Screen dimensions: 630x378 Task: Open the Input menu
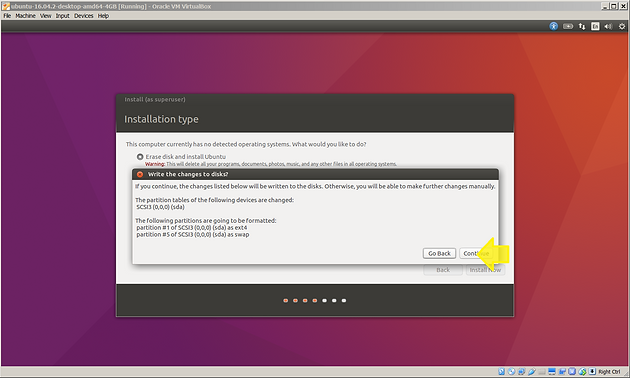(x=62, y=16)
